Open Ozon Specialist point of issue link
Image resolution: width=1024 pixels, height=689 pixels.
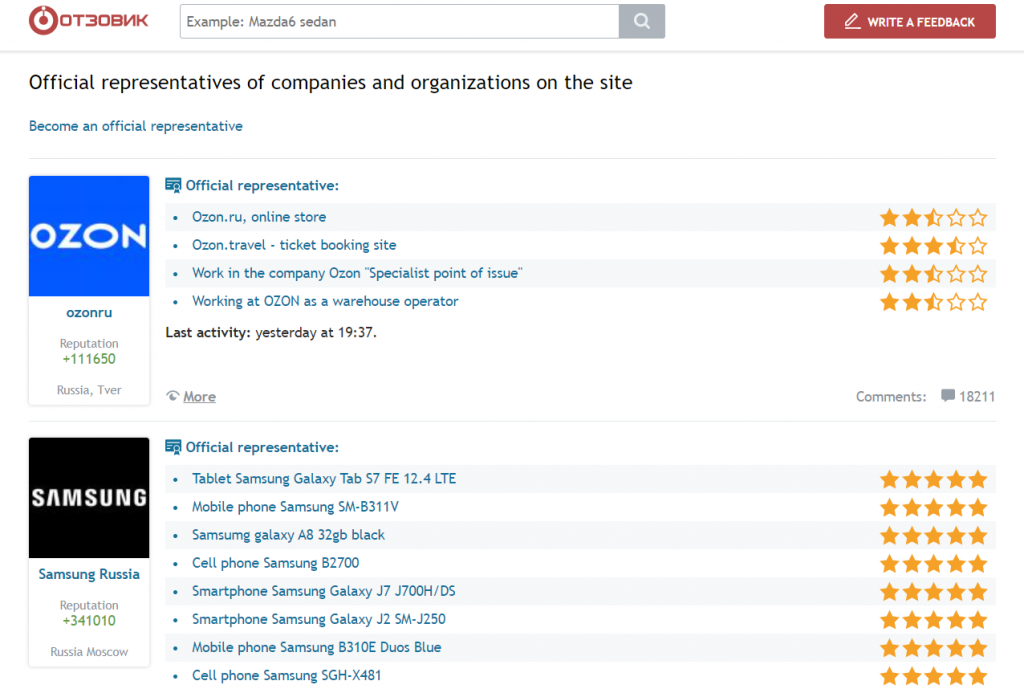click(357, 273)
